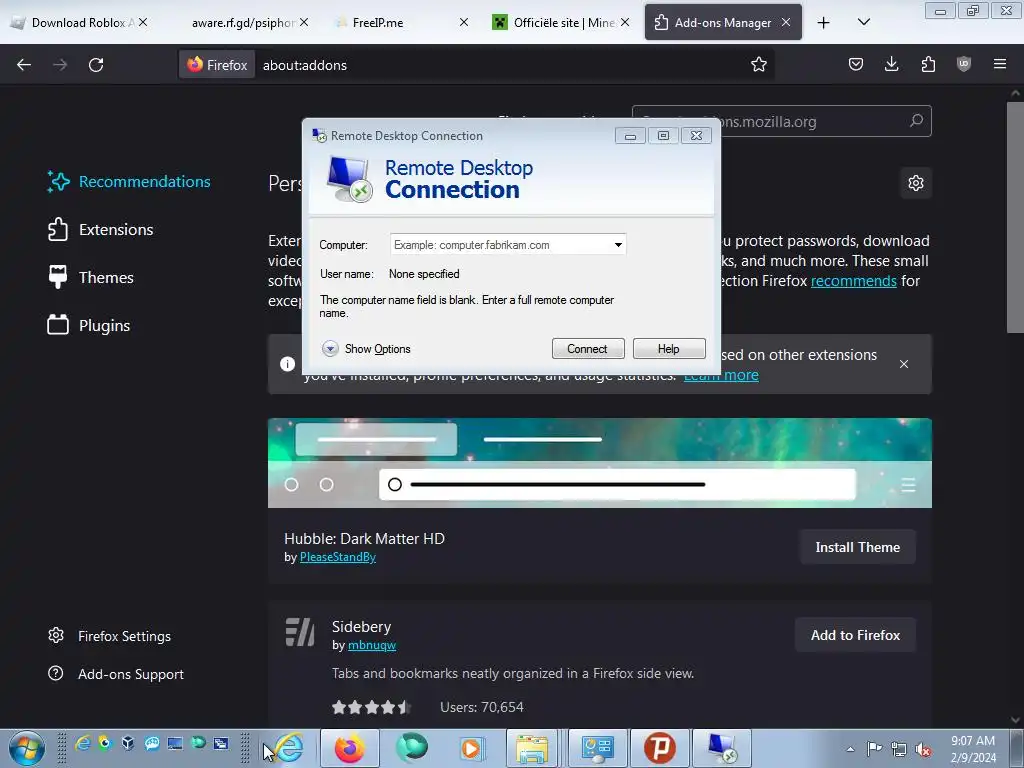The width and height of the screenshot is (1024, 768).
Task: Open Firefox Settings from the sidebar
Action: tap(110, 636)
